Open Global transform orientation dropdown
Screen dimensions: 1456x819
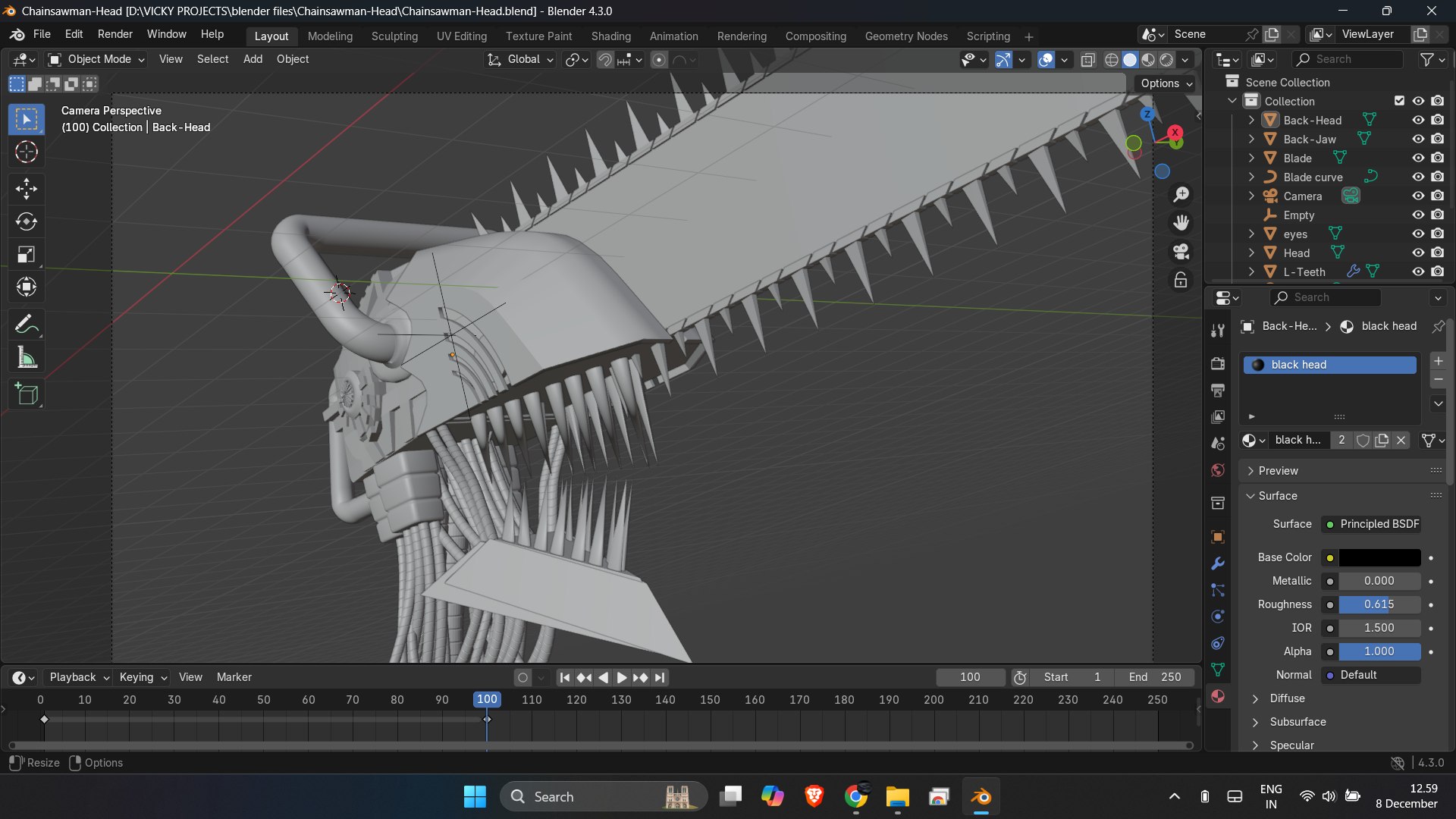point(520,59)
